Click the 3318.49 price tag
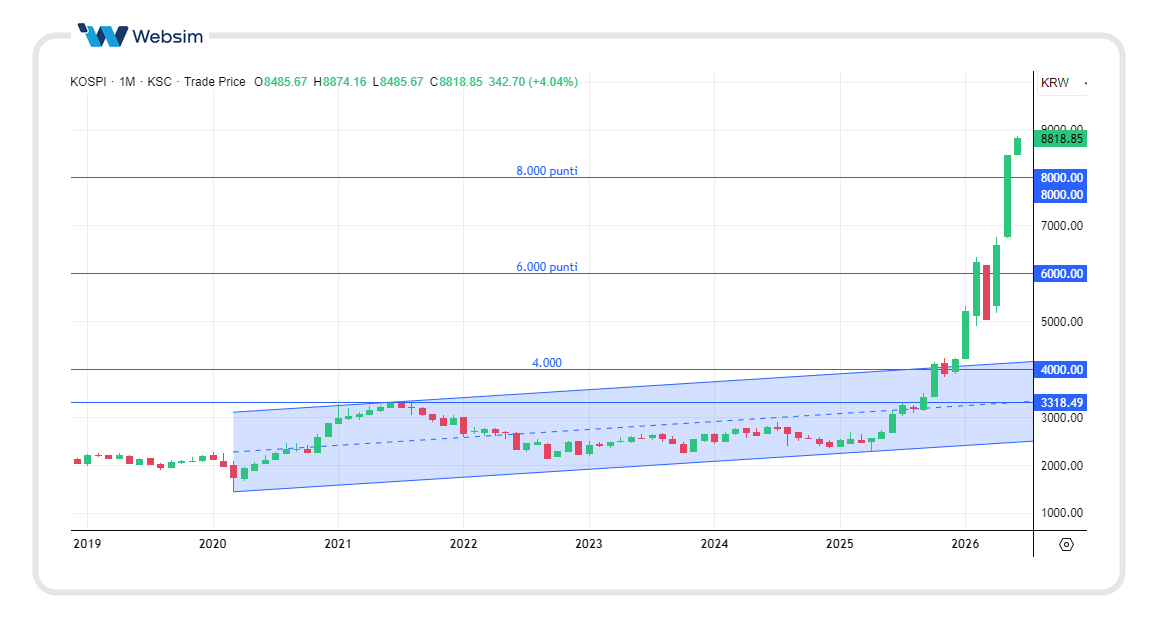 tap(1061, 403)
